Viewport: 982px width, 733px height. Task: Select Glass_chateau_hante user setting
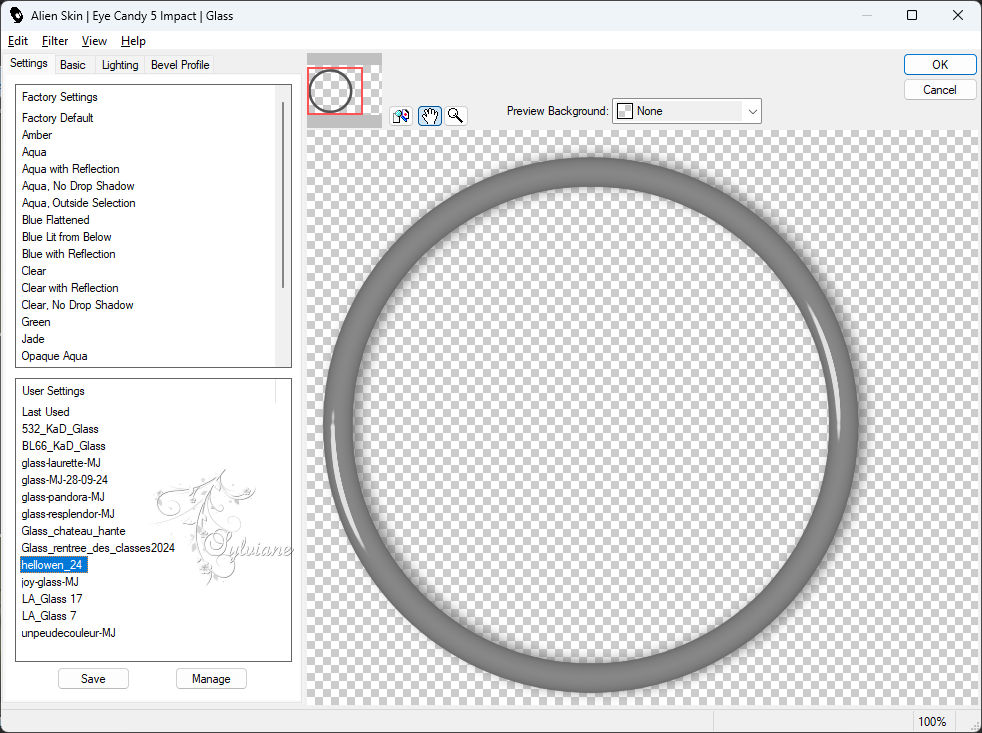[73, 531]
